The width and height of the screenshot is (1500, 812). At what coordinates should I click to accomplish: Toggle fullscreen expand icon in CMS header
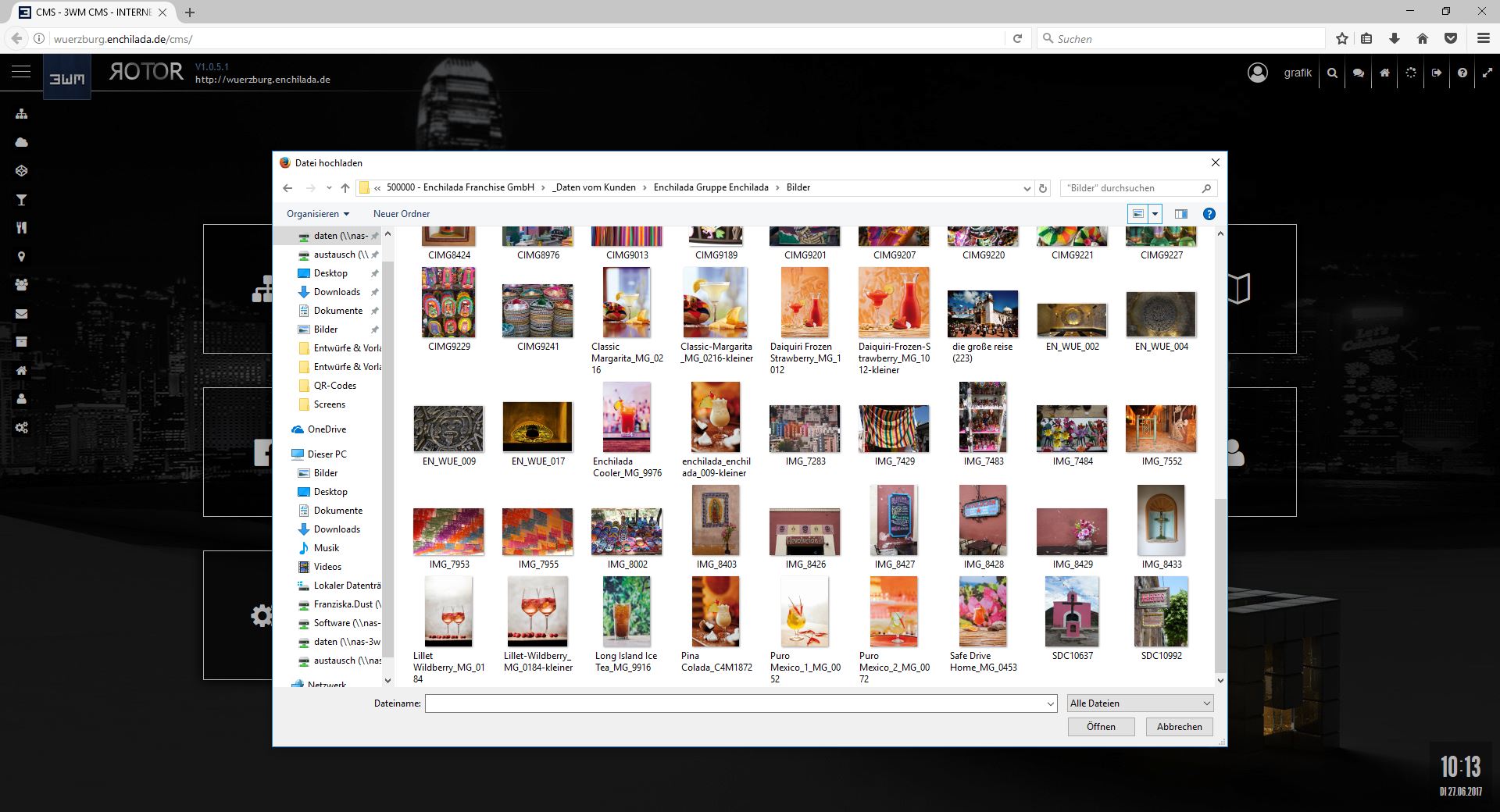click(x=1487, y=73)
